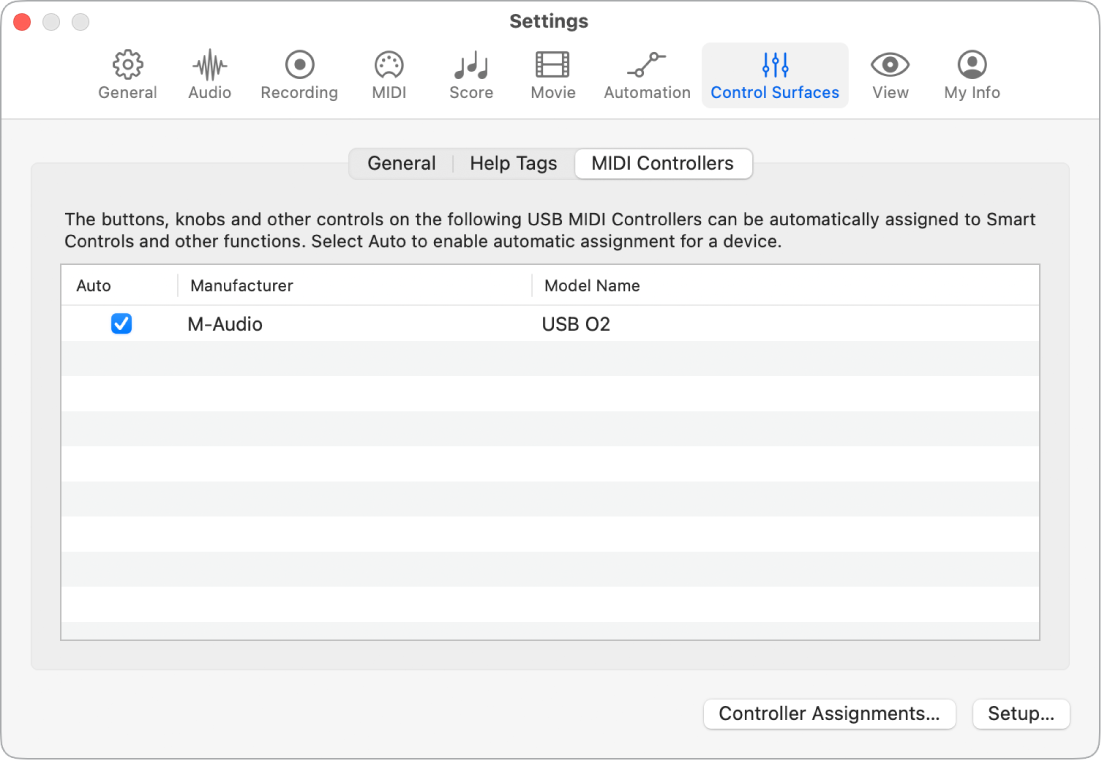This screenshot has width=1102, height=762.
Task: Open the MIDI settings pane
Action: (x=388, y=74)
